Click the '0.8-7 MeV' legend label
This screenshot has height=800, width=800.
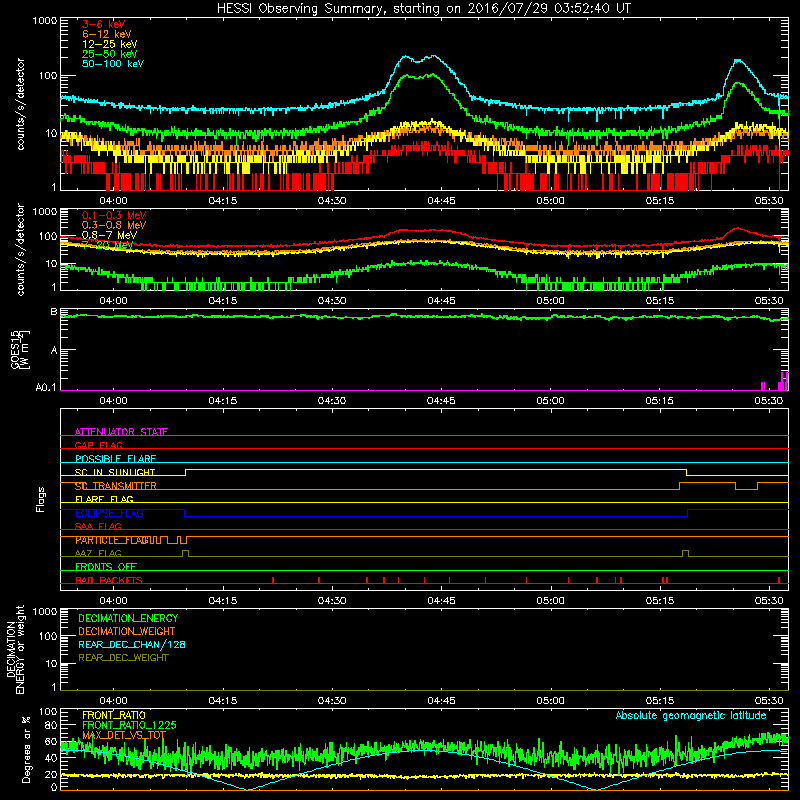coord(109,235)
